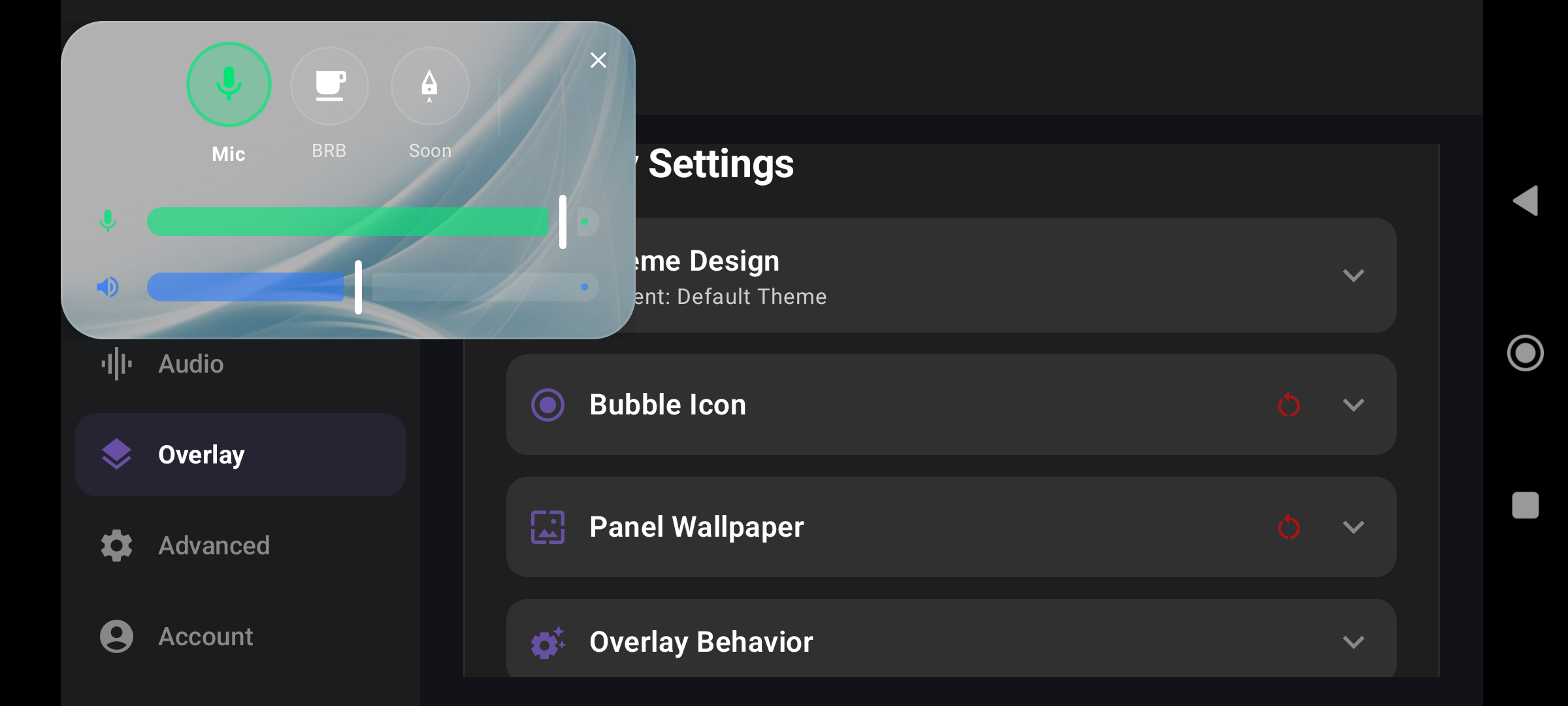
Task: Set the blue speaker volume slider
Action: [372, 287]
